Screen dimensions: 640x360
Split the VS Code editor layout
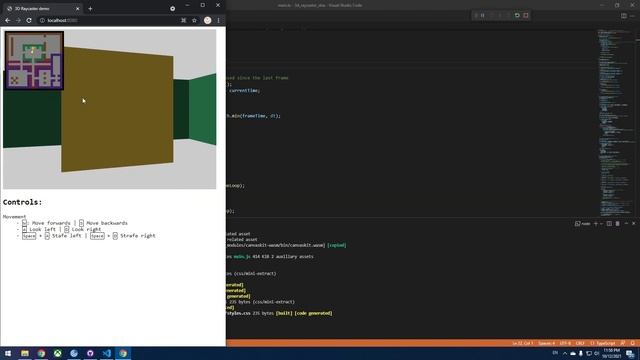point(624,16)
